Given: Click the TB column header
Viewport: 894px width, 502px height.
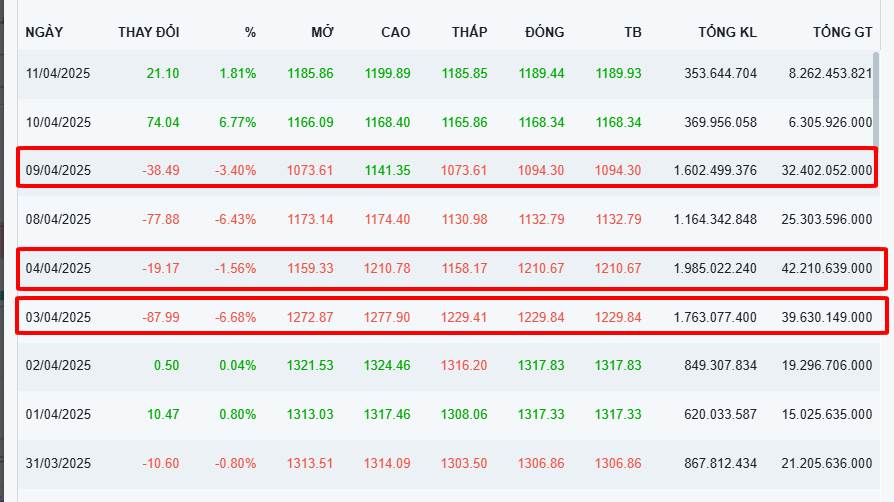Looking at the screenshot, I should (x=632, y=32).
